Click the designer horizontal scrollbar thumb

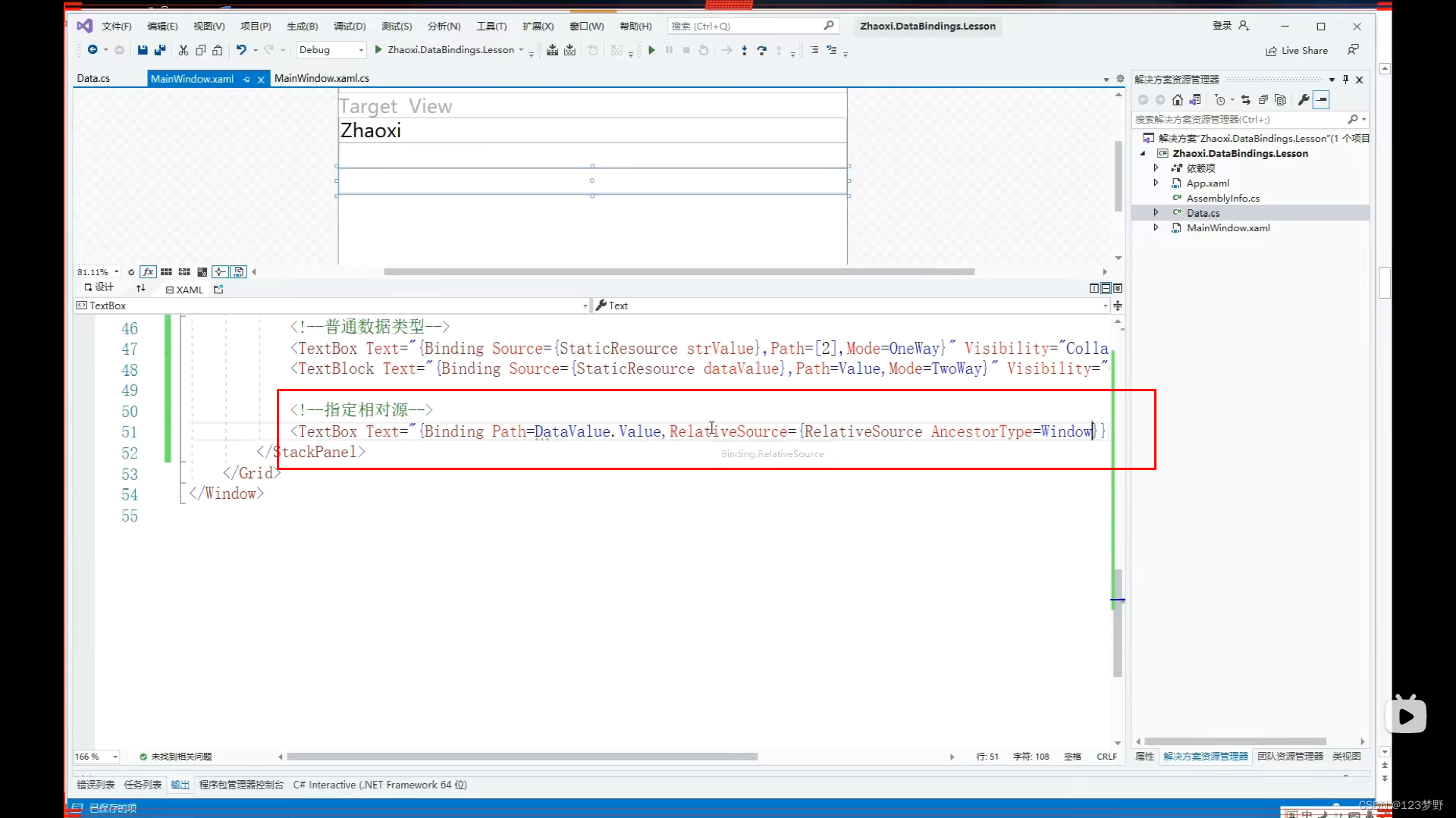coord(679,272)
